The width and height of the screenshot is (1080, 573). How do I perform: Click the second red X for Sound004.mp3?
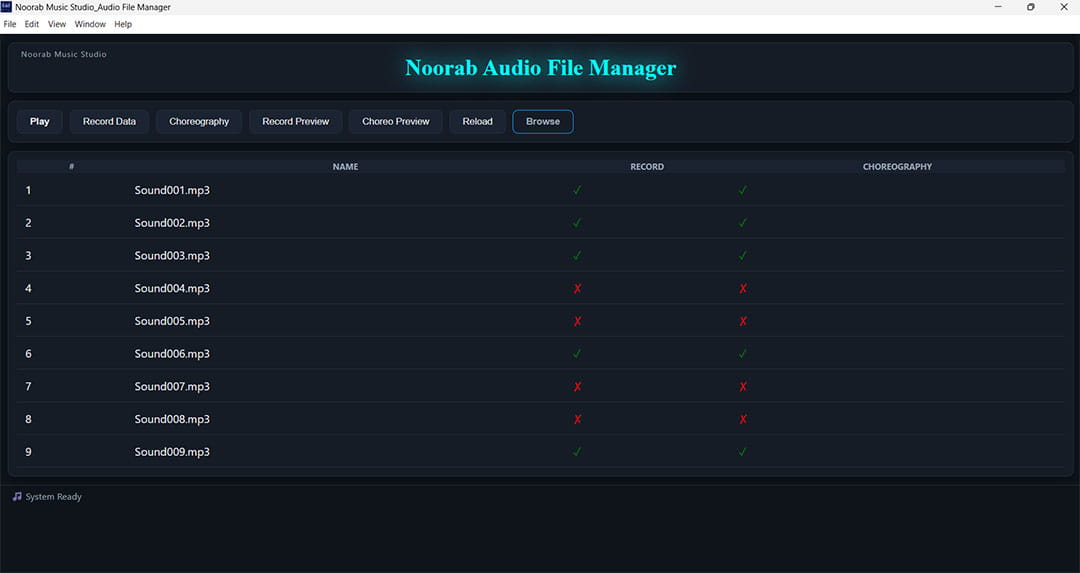pos(742,289)
